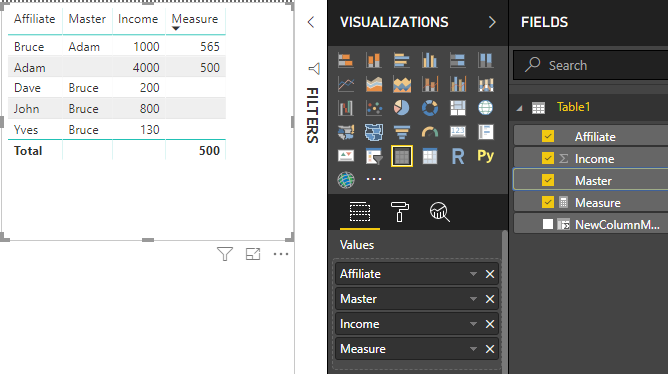Select the Scatter chart visual
668x374 pixels.
click(374, 108)
